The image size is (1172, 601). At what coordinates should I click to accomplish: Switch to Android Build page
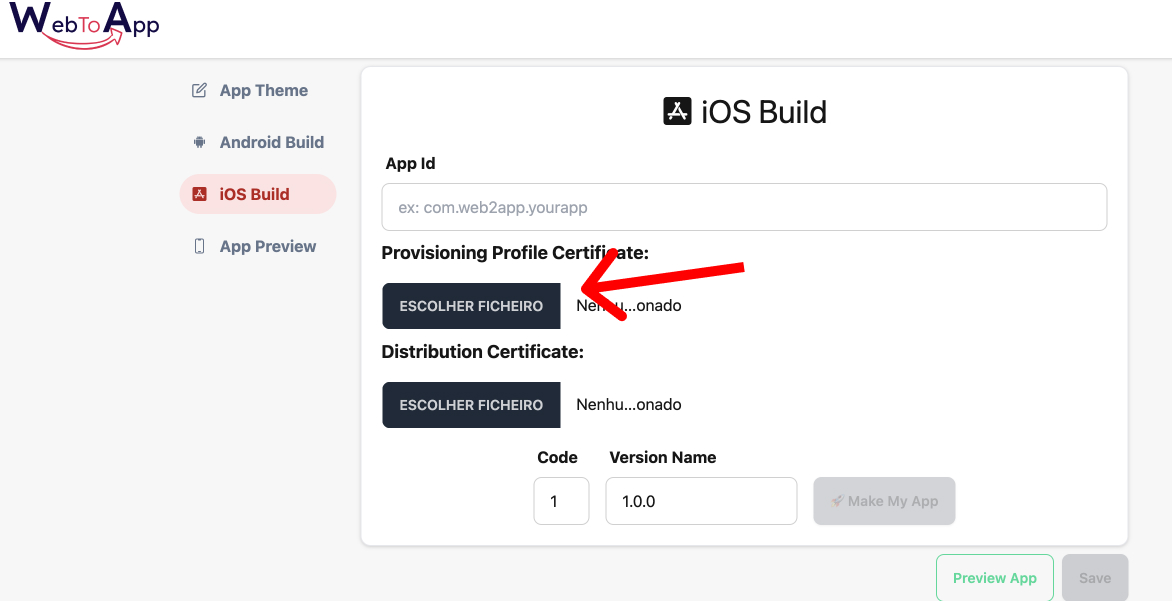click(x=271, y=143)
